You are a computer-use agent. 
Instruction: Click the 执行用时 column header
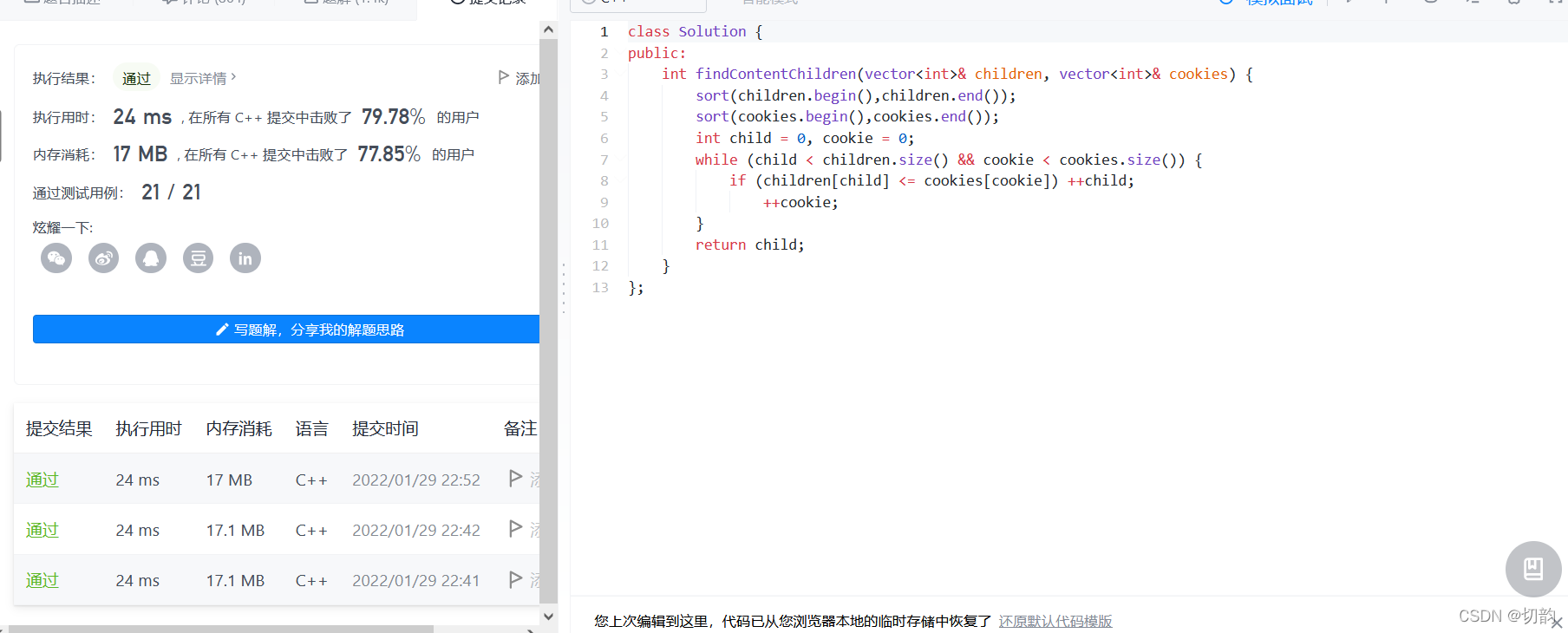point(149,428)
